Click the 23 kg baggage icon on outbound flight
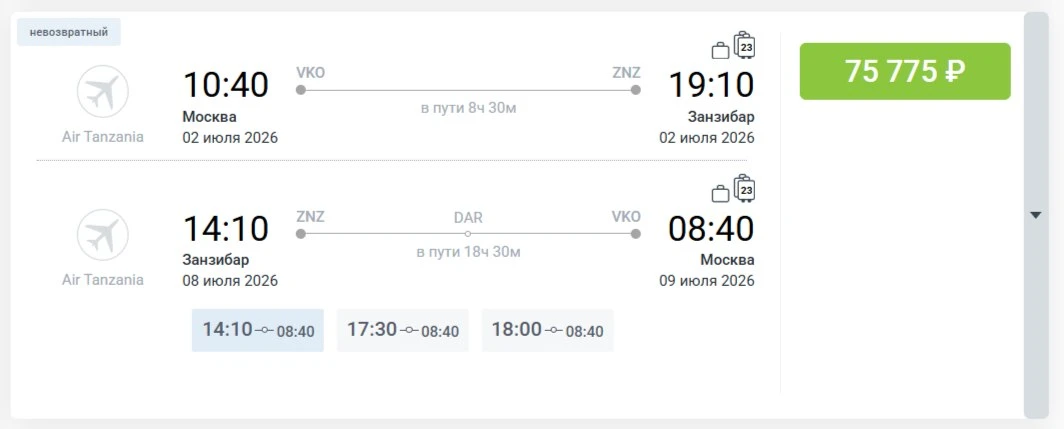 click(x=744, y=45)
